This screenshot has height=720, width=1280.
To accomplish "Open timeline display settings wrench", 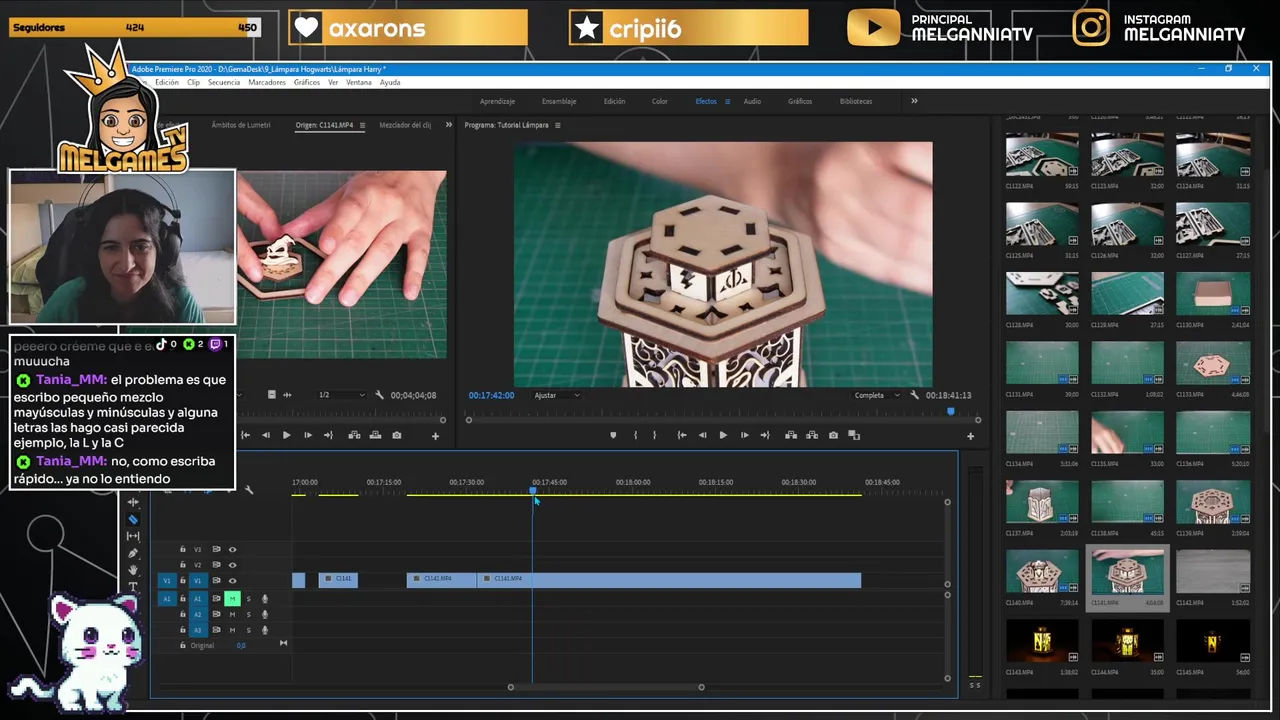I will 249,490.
